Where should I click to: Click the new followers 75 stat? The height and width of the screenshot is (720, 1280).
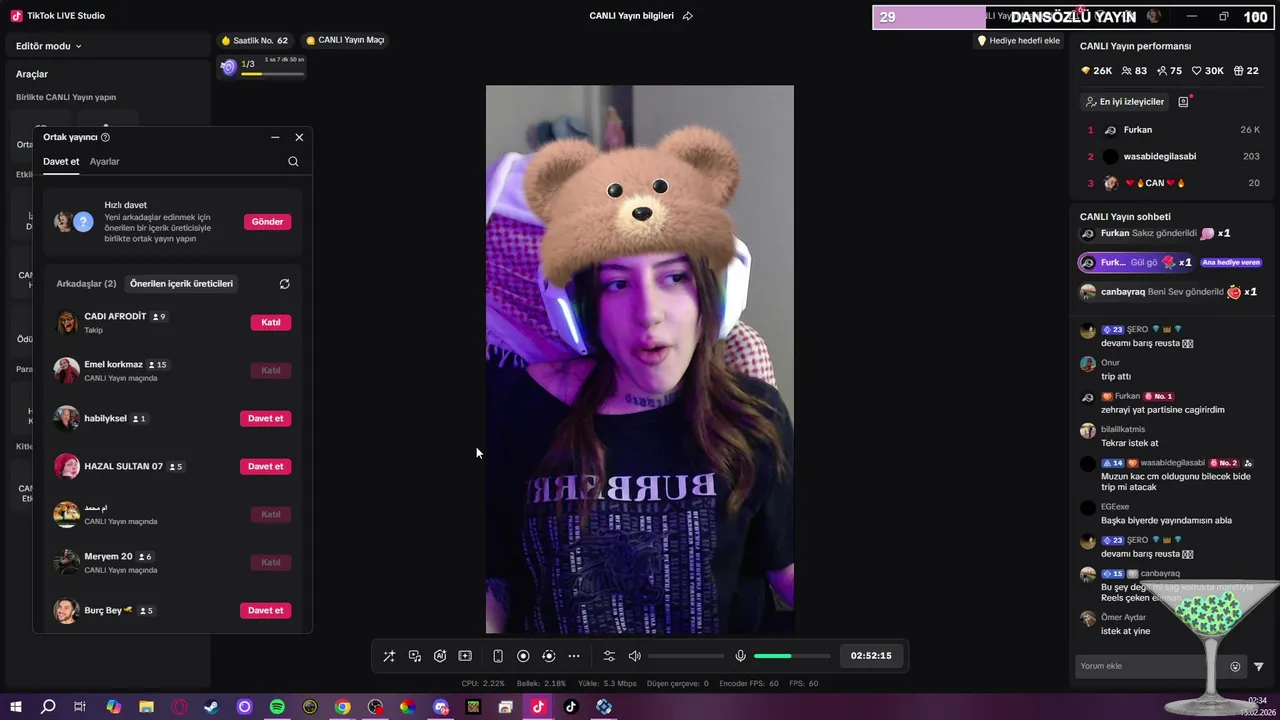1169,71
